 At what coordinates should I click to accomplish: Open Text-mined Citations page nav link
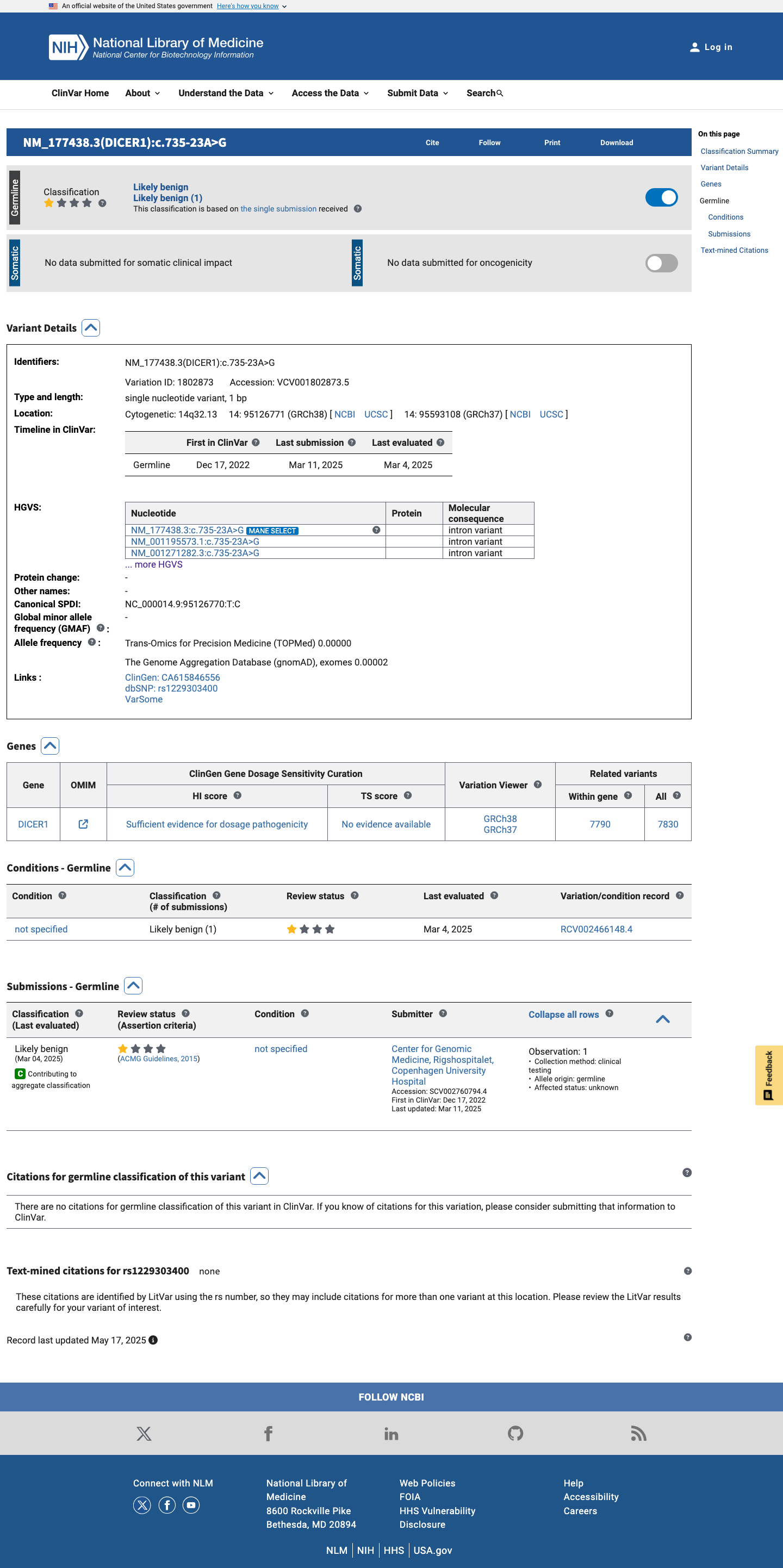(x=734, y=250)
